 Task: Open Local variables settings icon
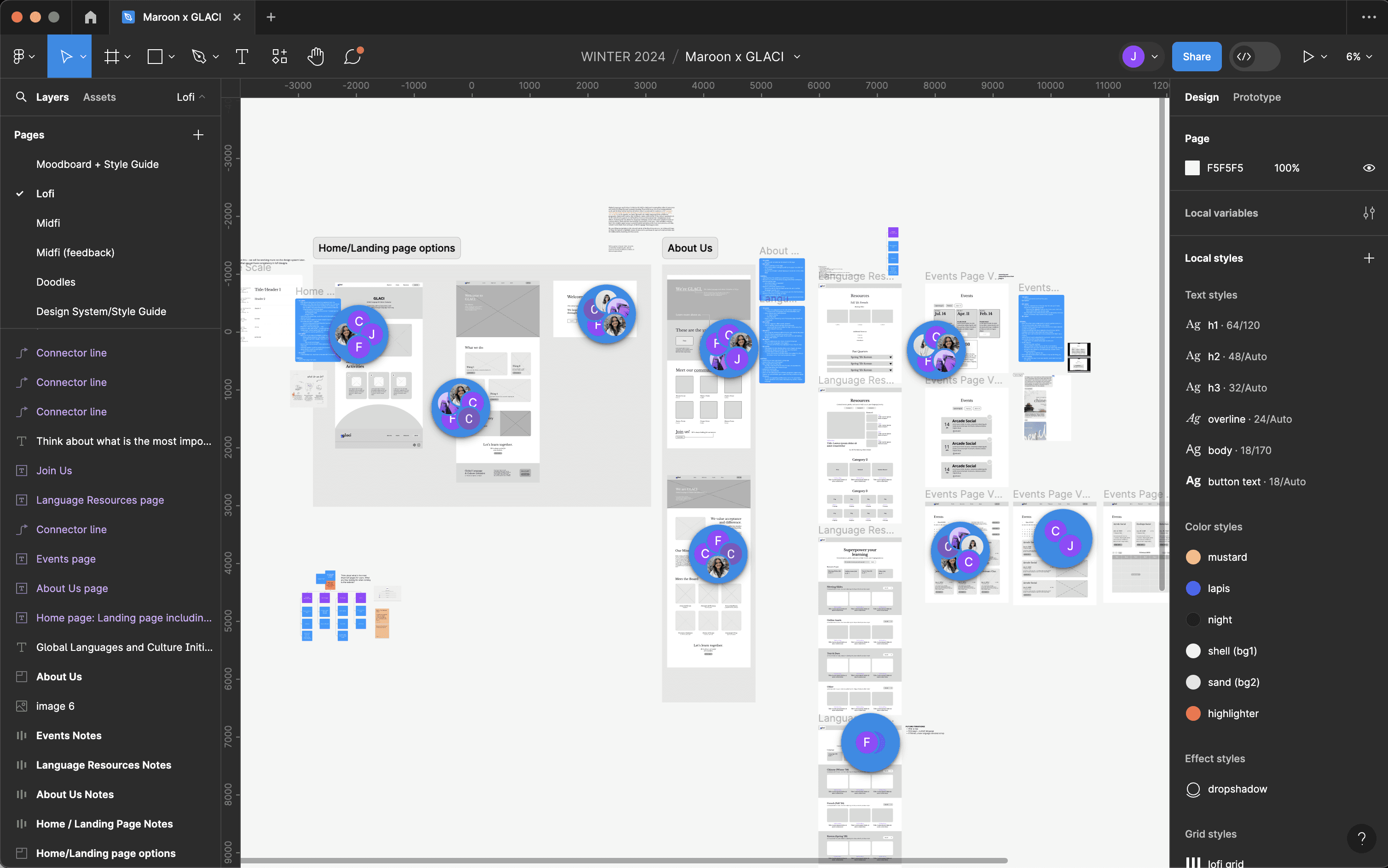click(x=1369, y=213)
